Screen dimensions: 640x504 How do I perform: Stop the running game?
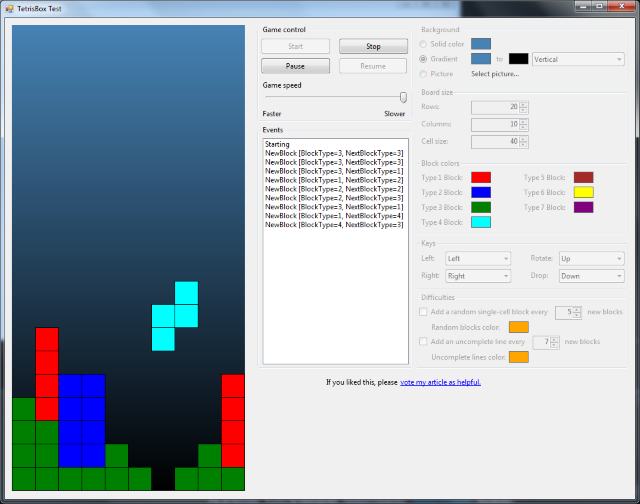point(373,46)
